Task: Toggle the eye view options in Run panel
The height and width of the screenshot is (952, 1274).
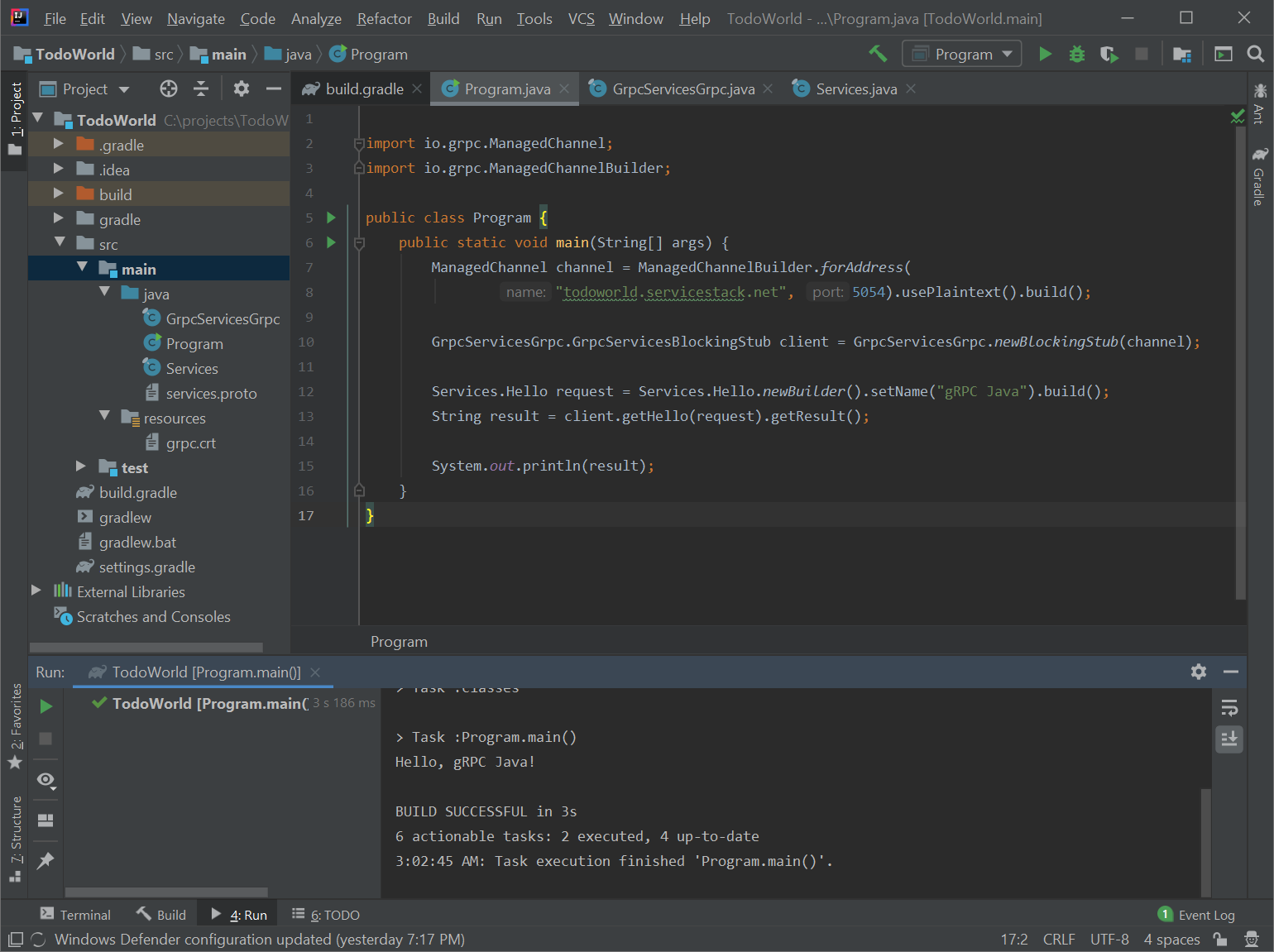Action: tap(45, 780)
